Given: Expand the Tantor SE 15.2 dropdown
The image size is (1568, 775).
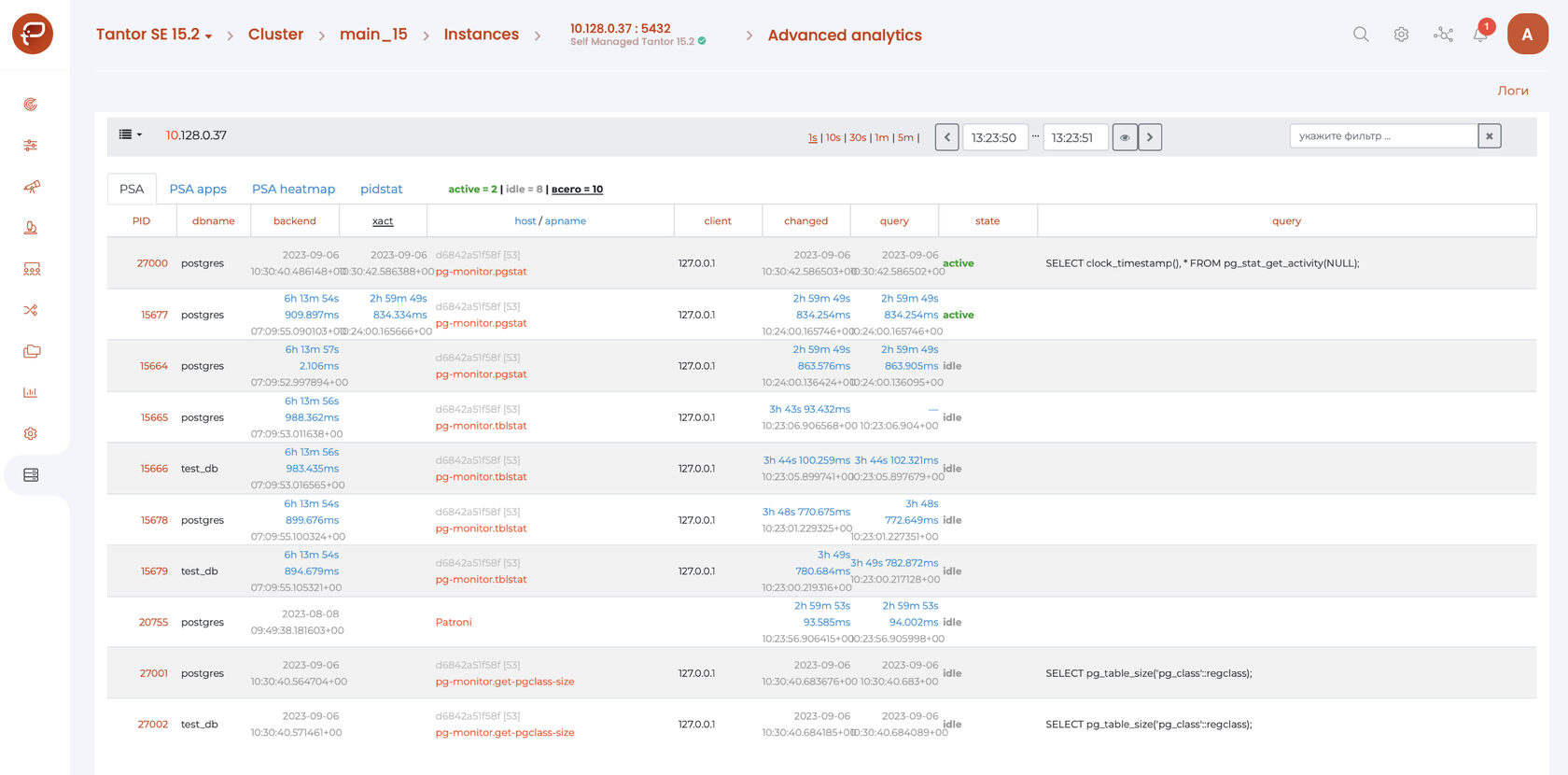Looking at the screenshot, I should pos(154,35).
